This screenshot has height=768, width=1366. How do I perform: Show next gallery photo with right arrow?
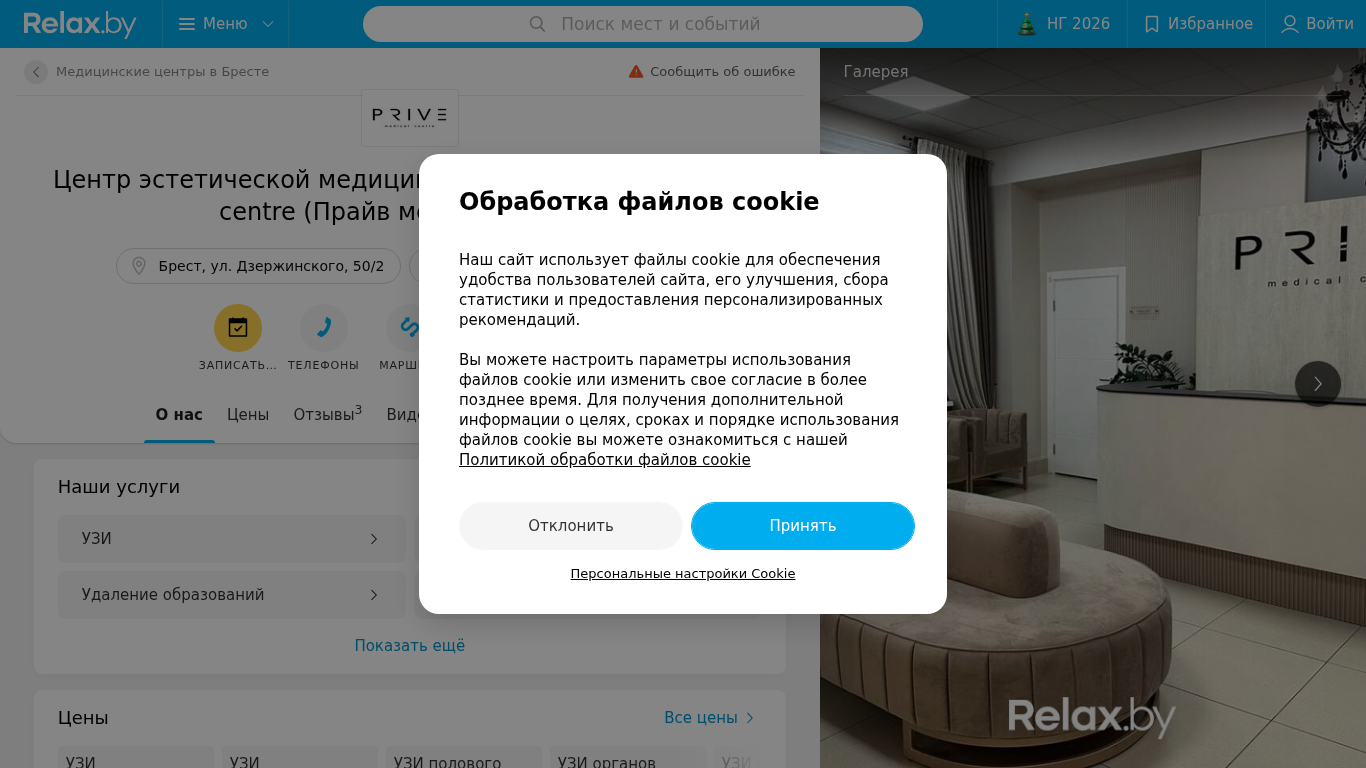point(1318,384)
